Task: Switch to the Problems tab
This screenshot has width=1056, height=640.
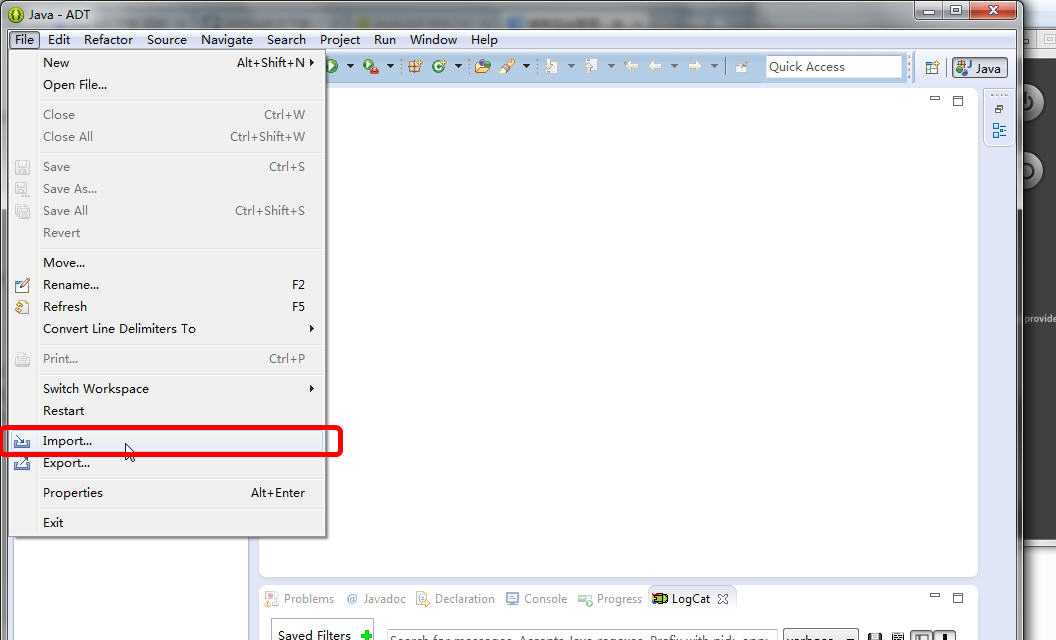Action: pos(300,599)
